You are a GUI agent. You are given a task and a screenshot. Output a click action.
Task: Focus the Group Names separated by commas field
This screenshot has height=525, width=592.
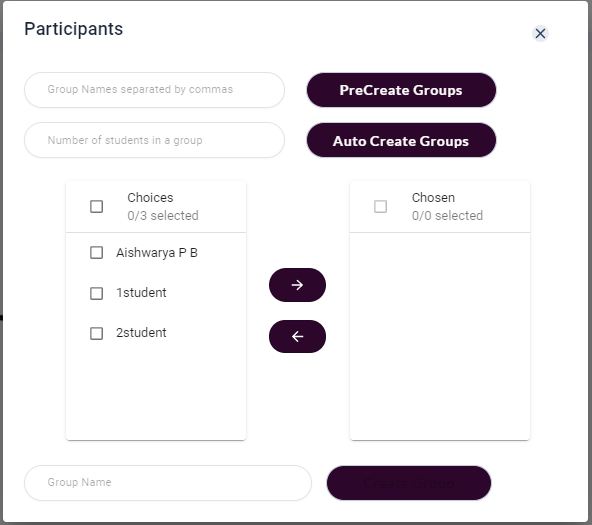[x=154, y=90]
